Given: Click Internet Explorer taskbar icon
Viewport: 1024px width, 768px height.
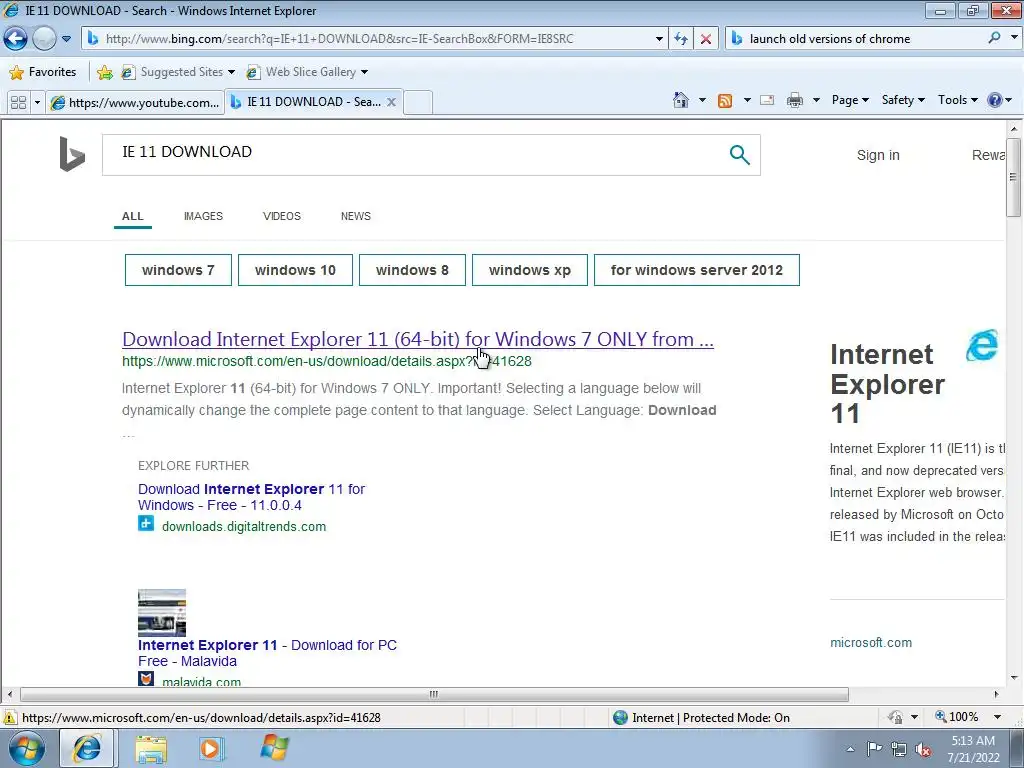Looking at the screenshot, I should (87, 748).
